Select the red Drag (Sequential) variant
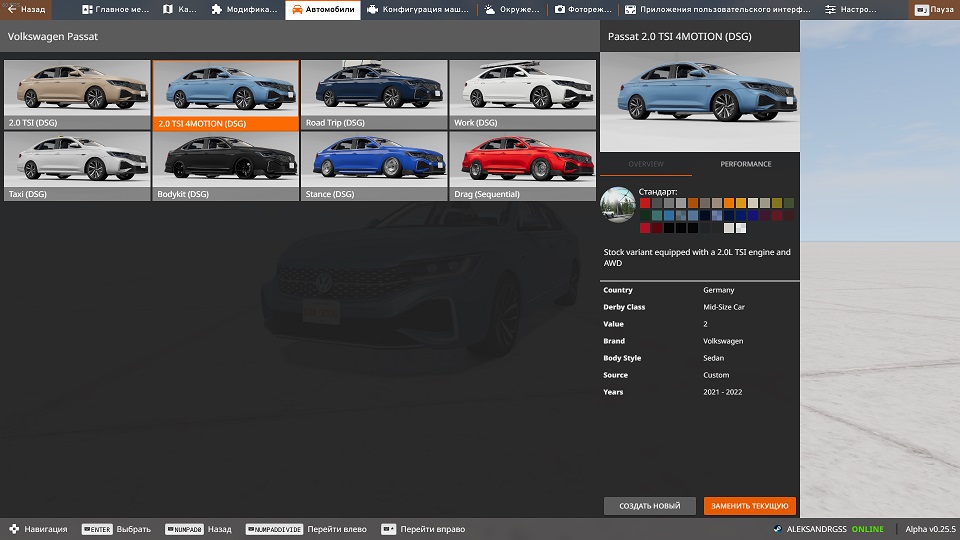Viewport: 960px width, 540px height. coord(522,166)
